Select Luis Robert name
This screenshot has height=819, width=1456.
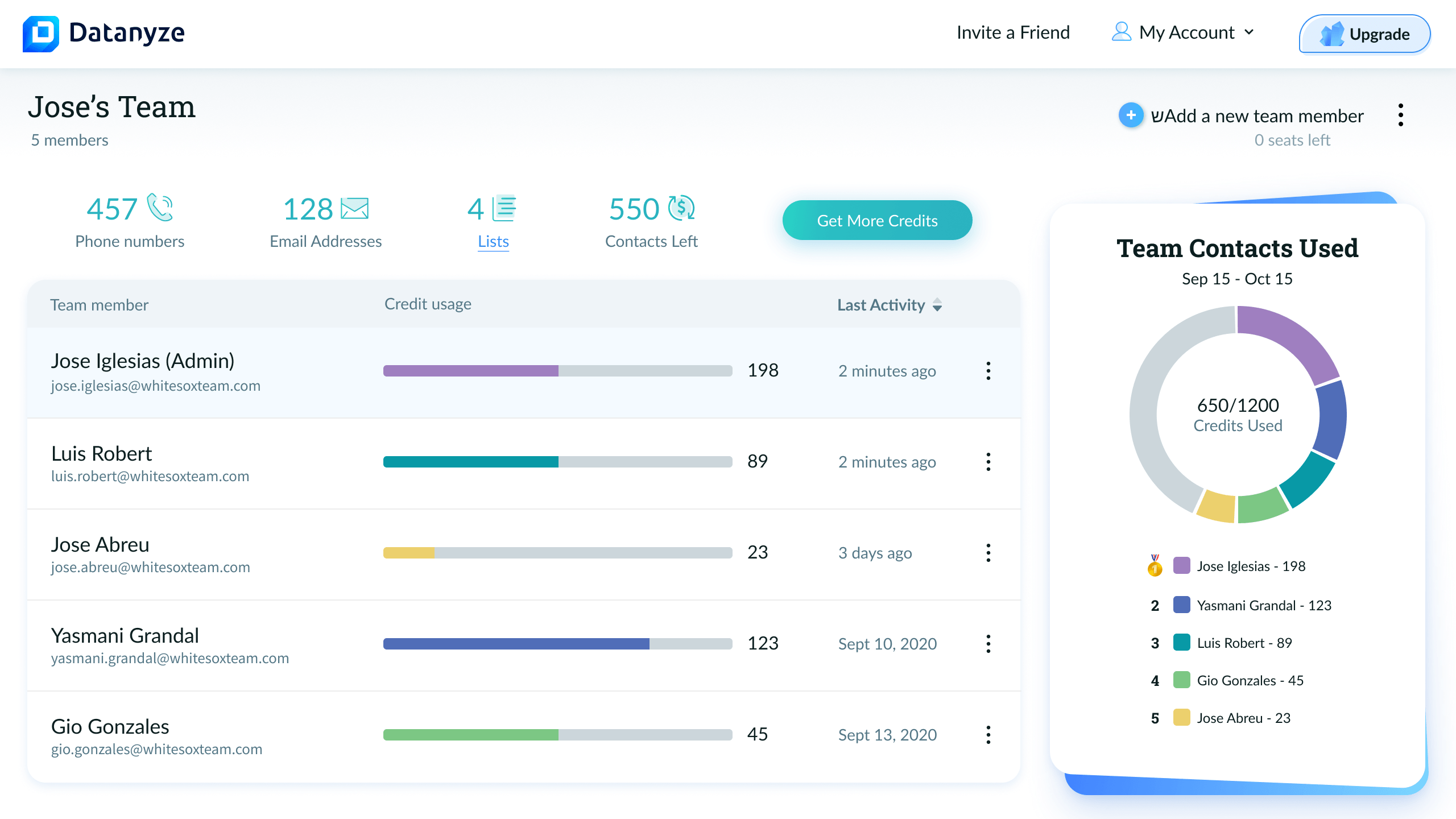point(102,453)
